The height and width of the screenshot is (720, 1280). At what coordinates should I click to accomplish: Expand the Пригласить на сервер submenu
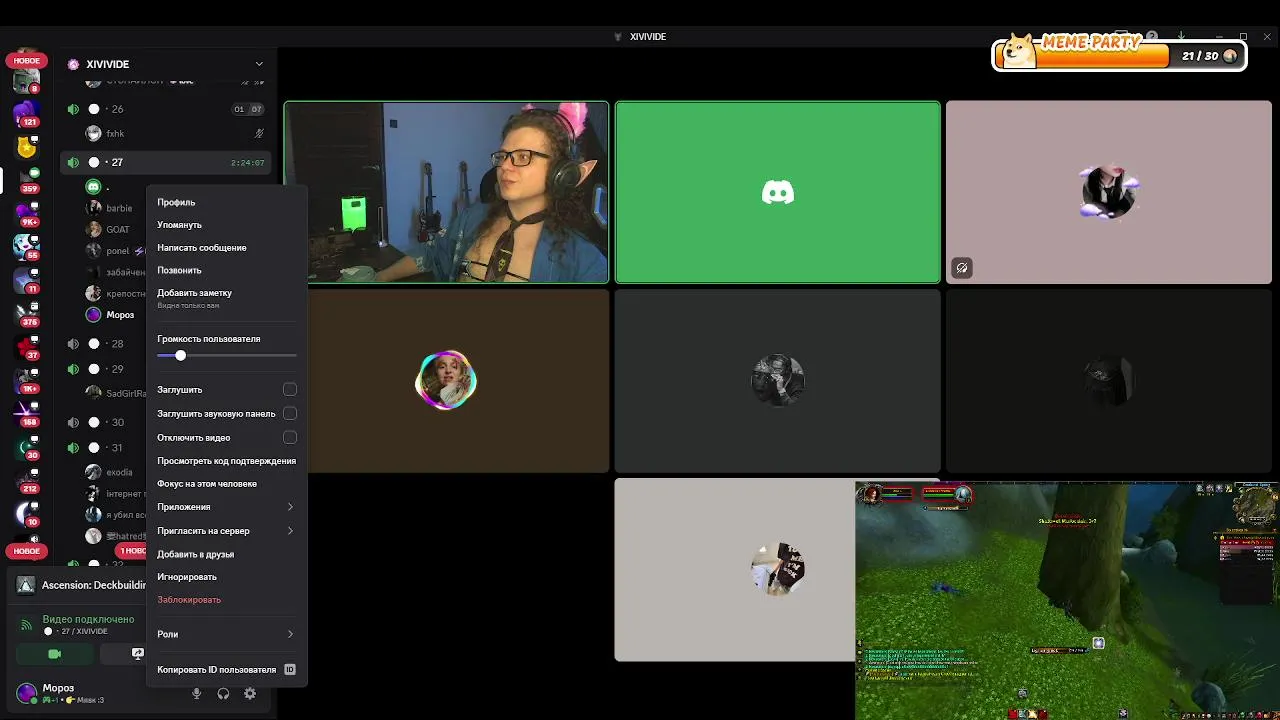click(x=226, y=531)
